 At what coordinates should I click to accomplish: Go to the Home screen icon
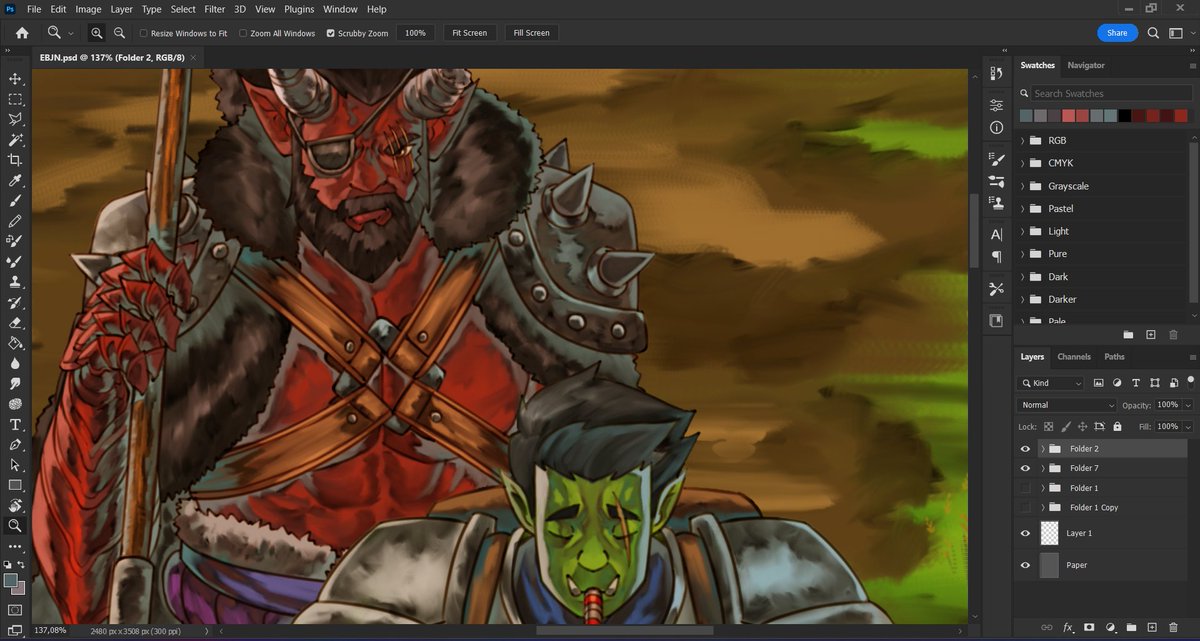coord(22,33)
